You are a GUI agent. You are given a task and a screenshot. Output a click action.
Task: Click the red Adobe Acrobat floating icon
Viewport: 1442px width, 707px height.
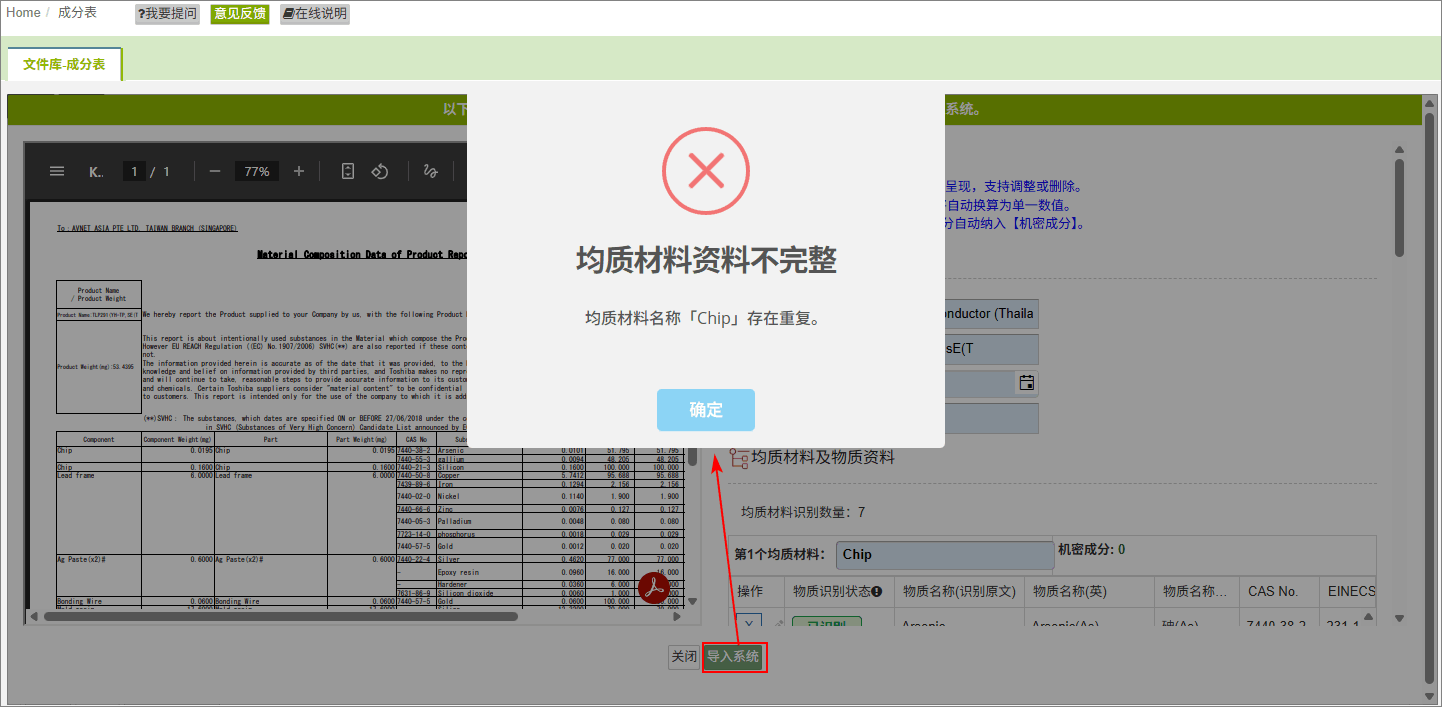click(654, 587)
